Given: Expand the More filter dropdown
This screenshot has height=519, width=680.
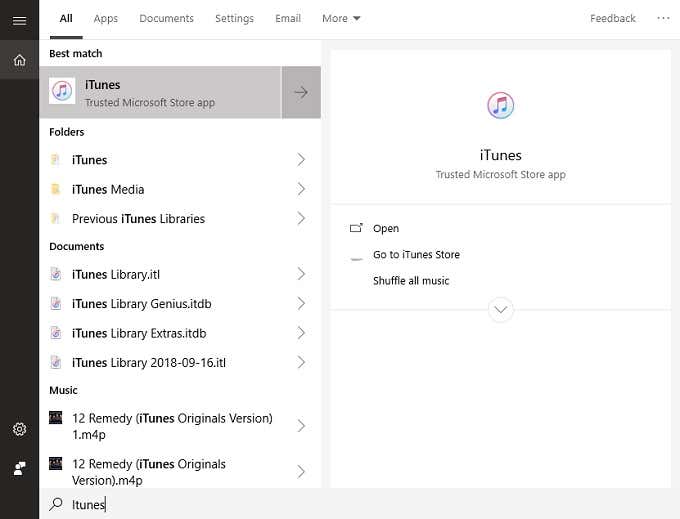Looking at the screenshot, I should [341, 18].
